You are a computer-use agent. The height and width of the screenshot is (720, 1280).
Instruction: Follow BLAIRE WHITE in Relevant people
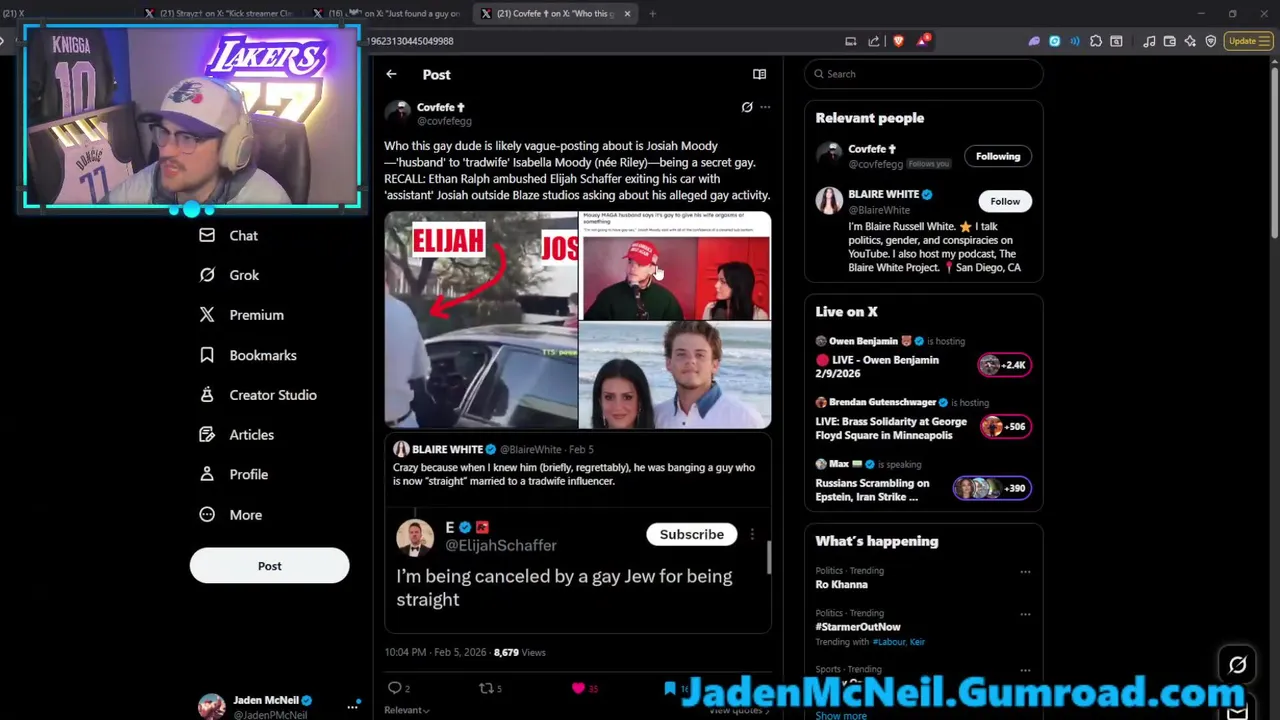[1005, 201]
